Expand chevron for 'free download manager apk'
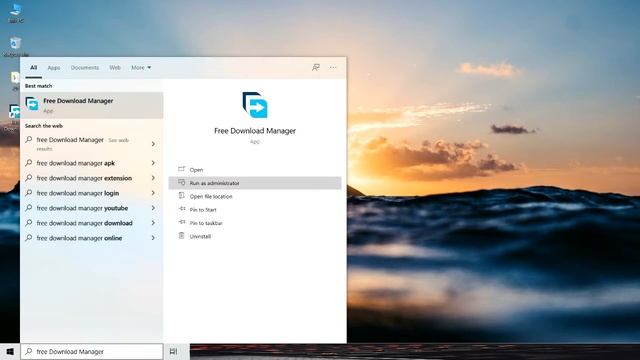The height and width of the screenshot is (360, 640). point(153,163)
